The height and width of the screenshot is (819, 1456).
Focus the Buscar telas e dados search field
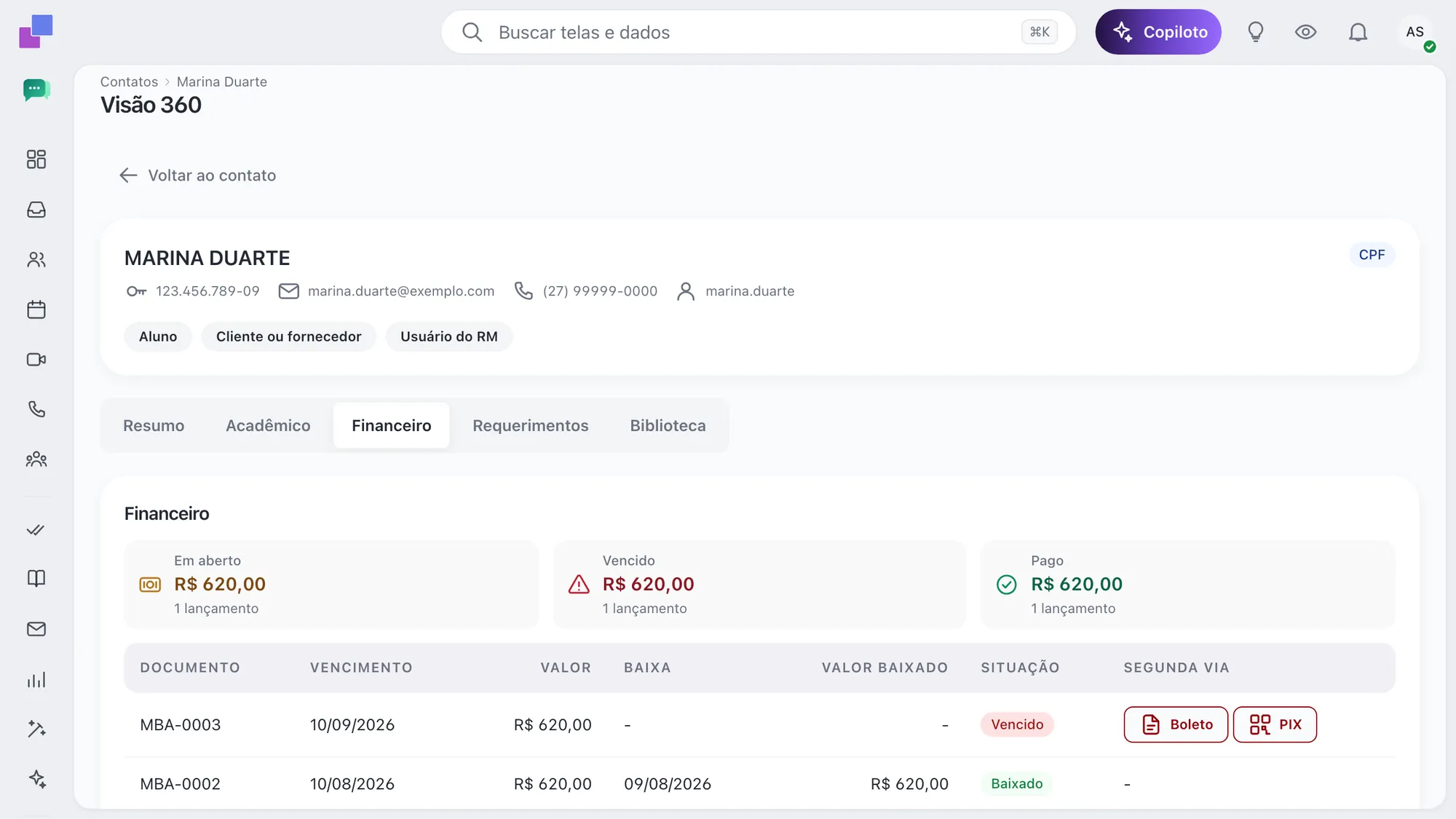pos(759,32)
